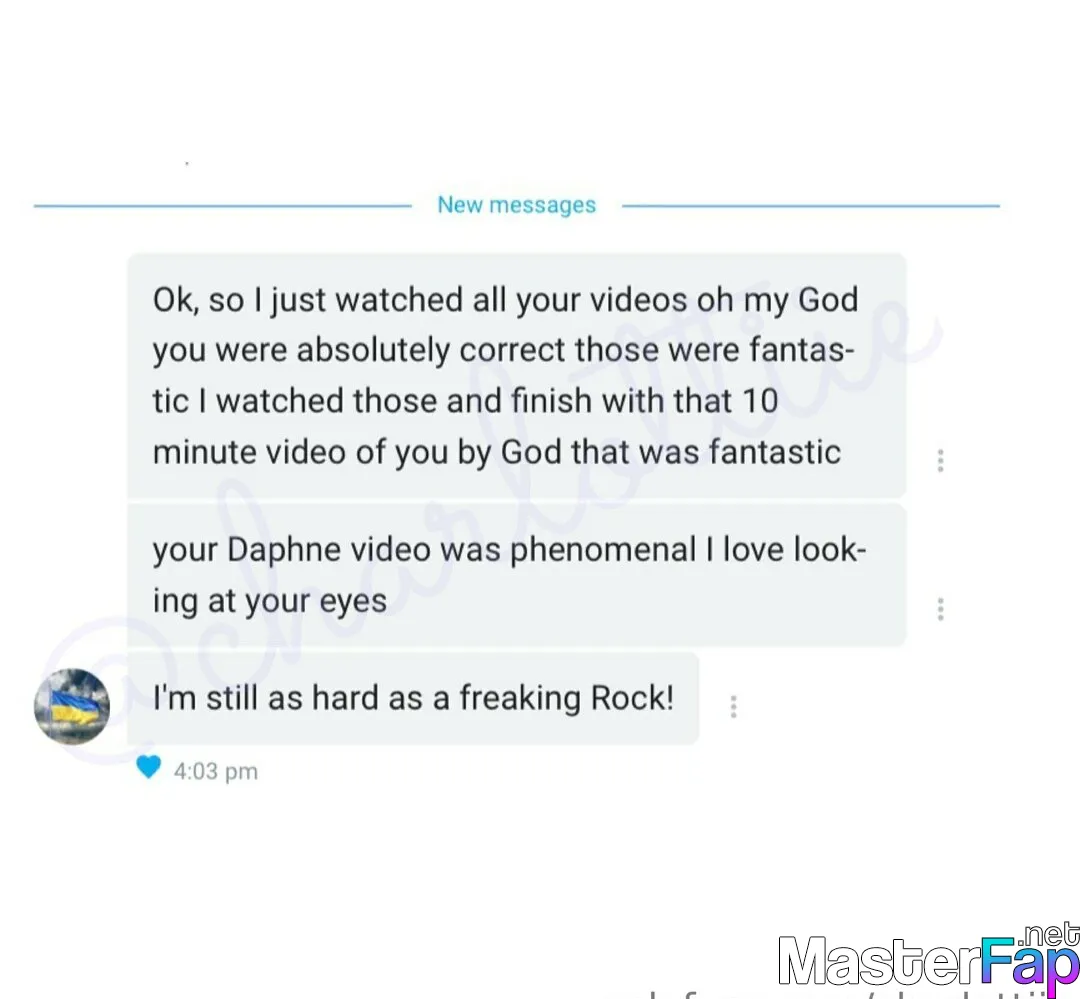The image size is (1080, 999).
Task: Select the I'm still as hard message bubble
Action: (413, 698)
